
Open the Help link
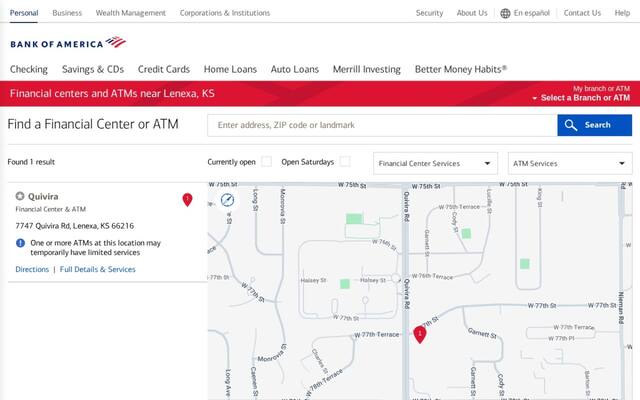pyautogui.click(x=622, y=13)
